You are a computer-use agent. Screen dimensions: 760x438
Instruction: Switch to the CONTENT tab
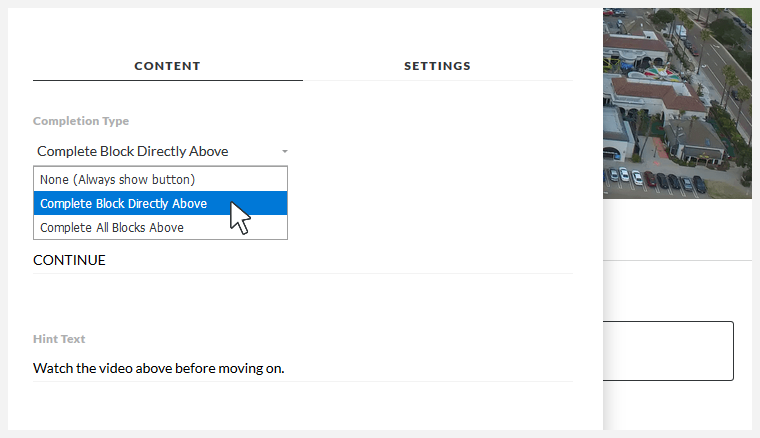pos(167,66)
